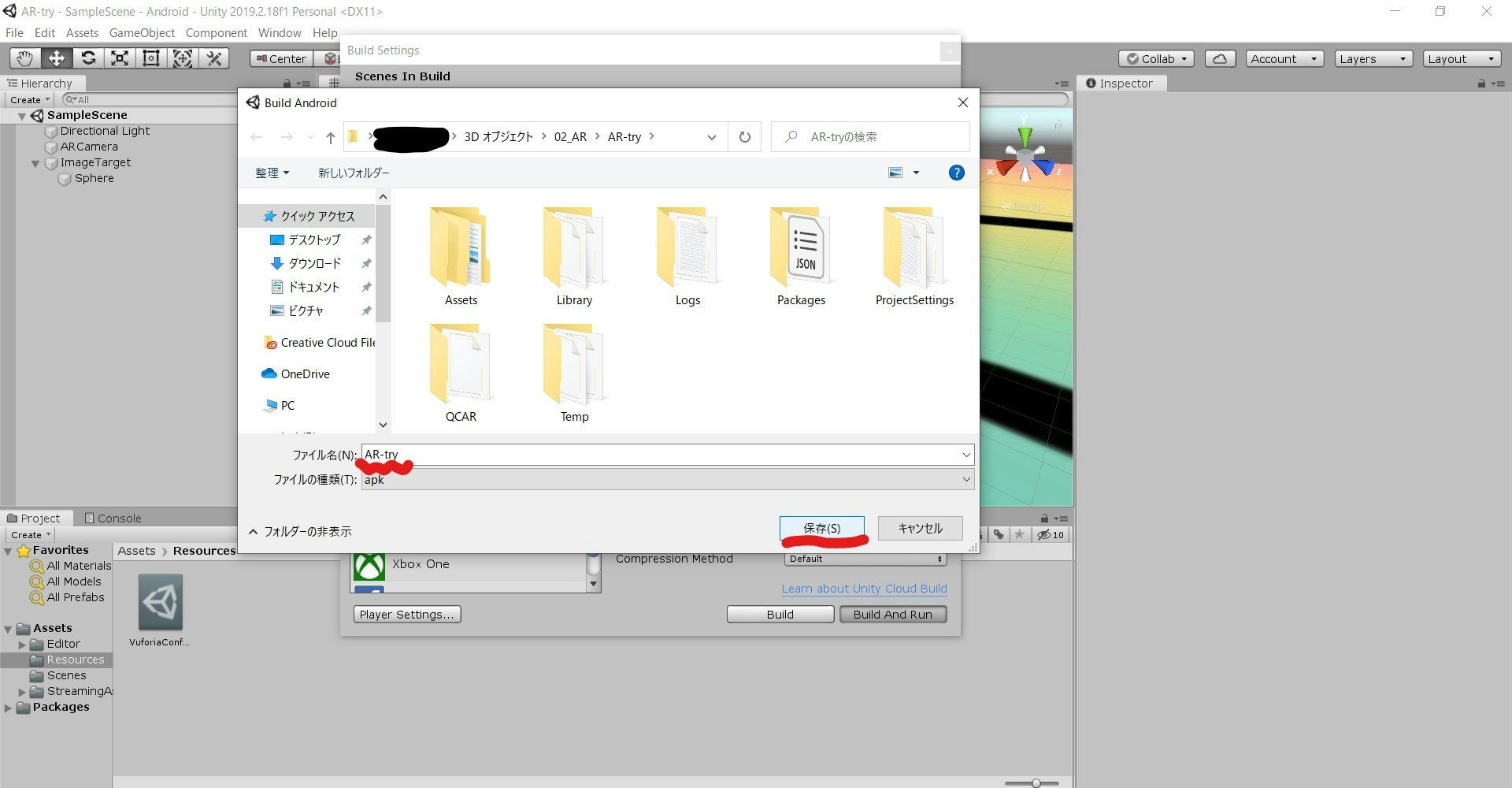Open the Layout dropdown
This screenshot has width=1512, height=788.
click(x=1462, y=59)
